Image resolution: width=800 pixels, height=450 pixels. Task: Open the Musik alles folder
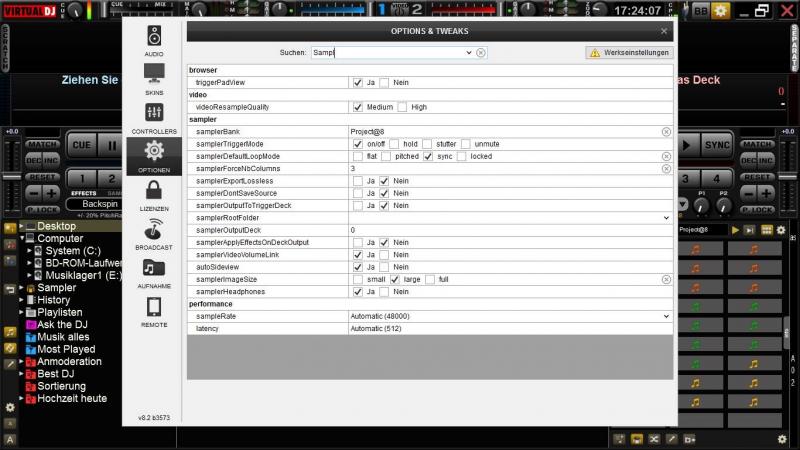(63, 337)
